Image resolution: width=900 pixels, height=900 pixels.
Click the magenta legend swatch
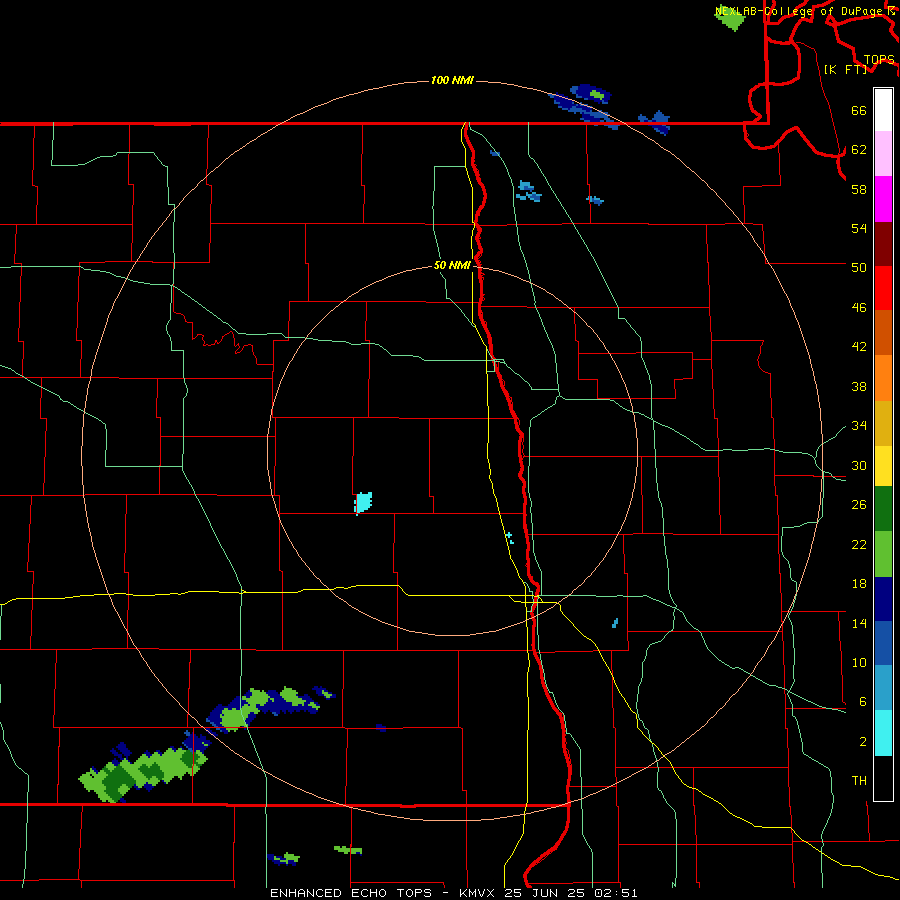coord(883,199)
